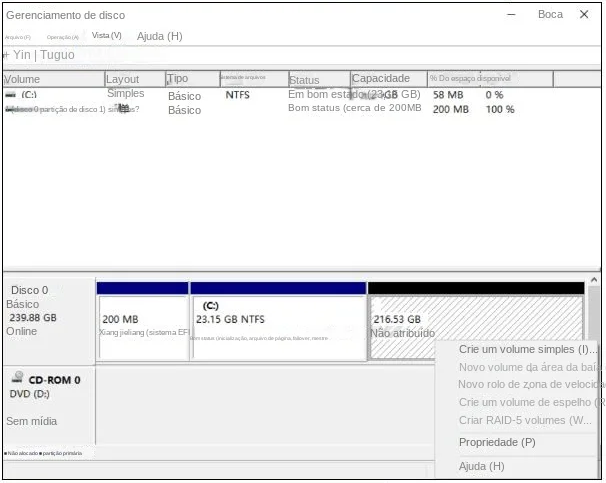Viewport: 606px width, 483px height.
Task: Click Ajuda (H) in the context menu
Action: 482,466
